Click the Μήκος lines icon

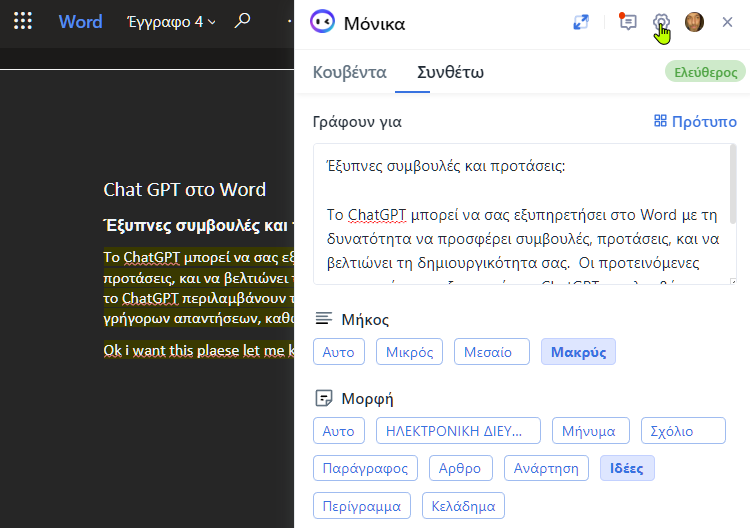pyautogui.click(x=324, y=318)
